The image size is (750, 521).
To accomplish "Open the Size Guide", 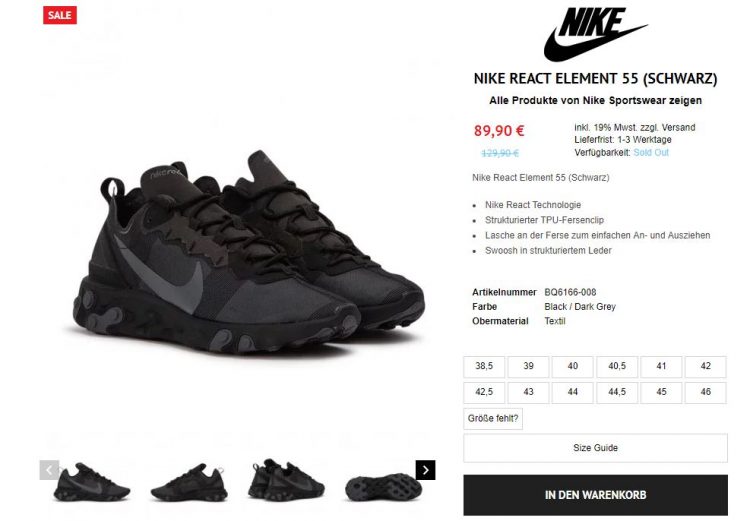I will point(596,448).
